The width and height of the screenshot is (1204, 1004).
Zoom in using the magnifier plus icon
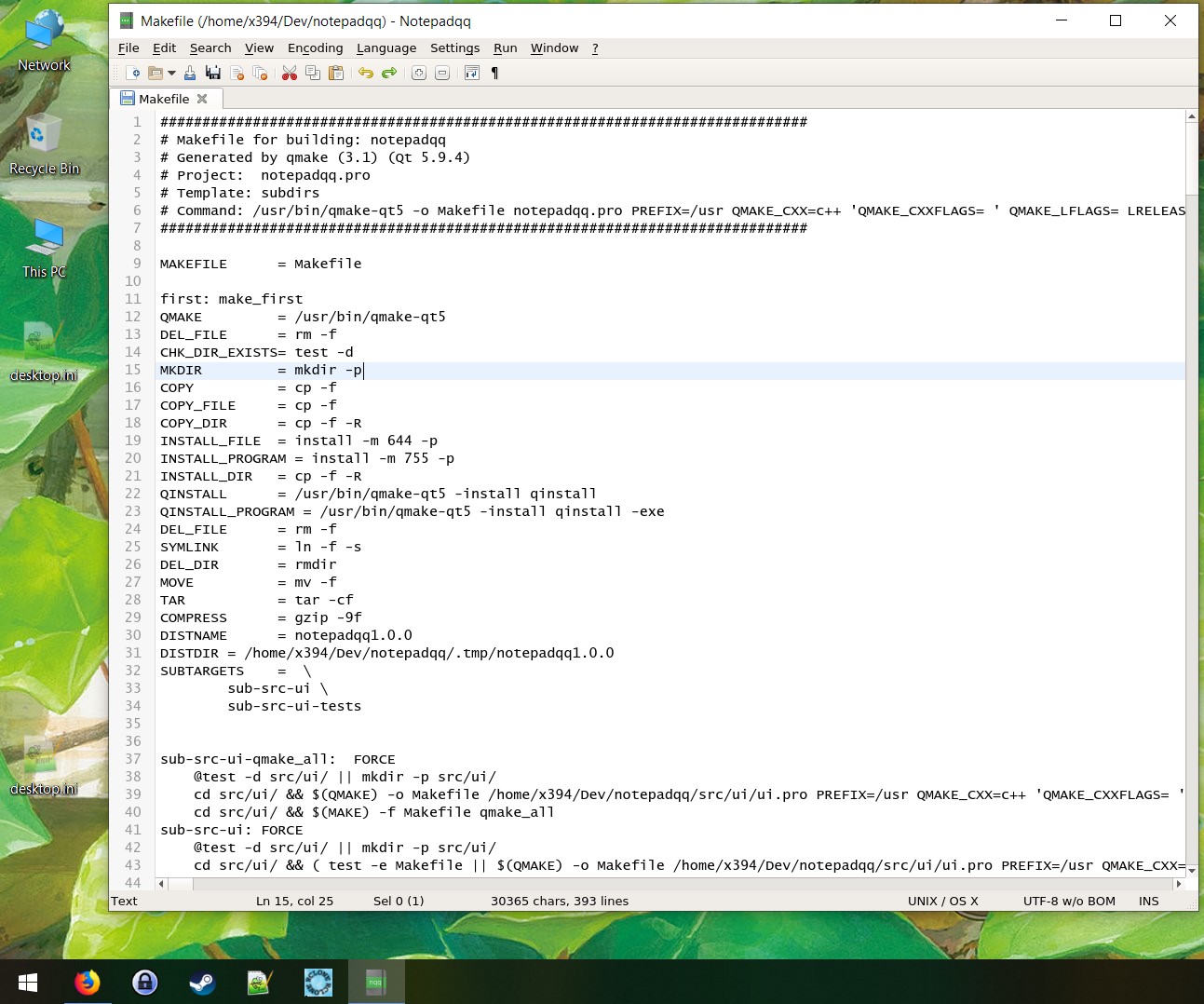[x=419, y=73]
